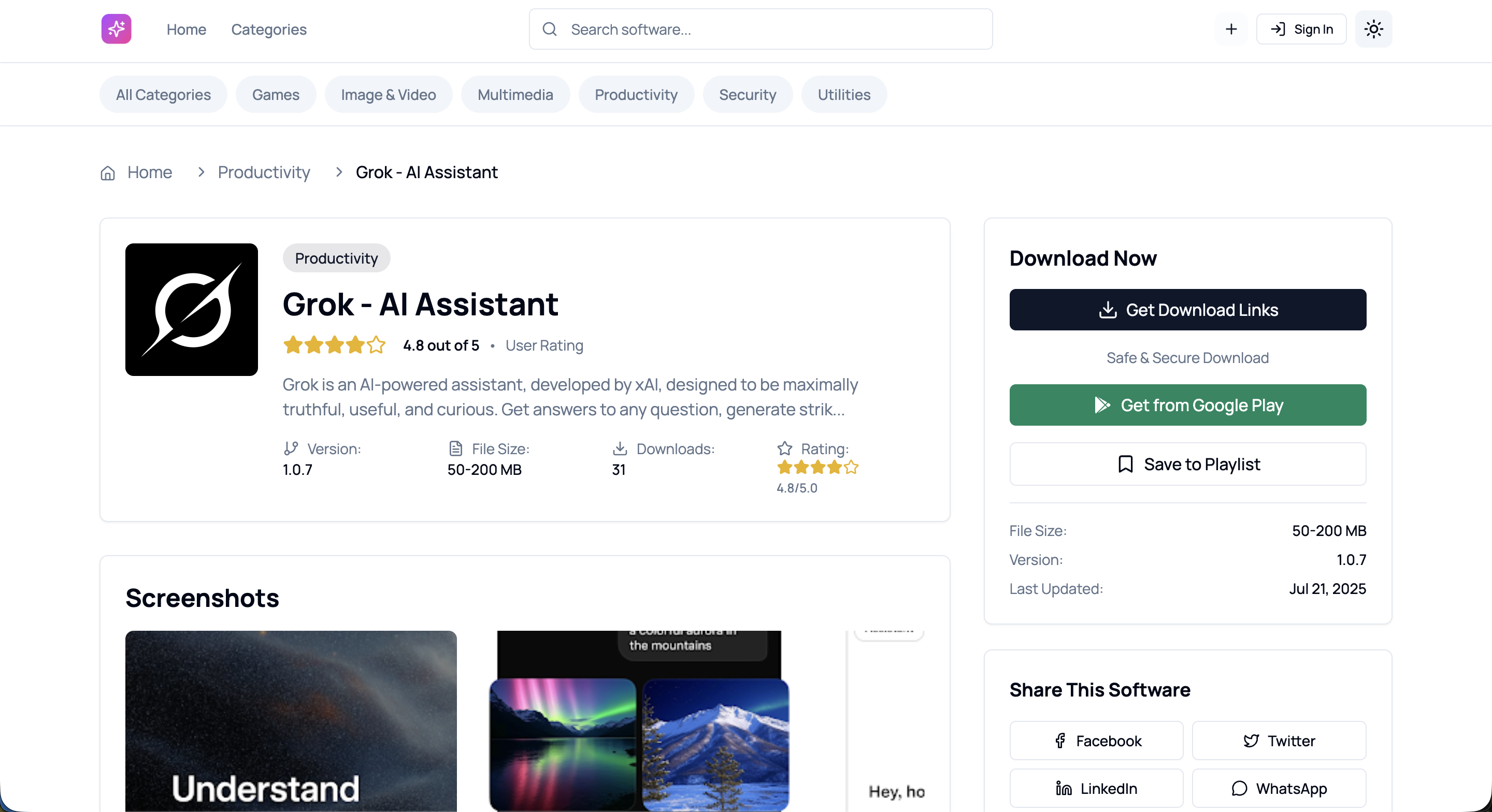Click Get from Google Play

[x=1187, y=405]
